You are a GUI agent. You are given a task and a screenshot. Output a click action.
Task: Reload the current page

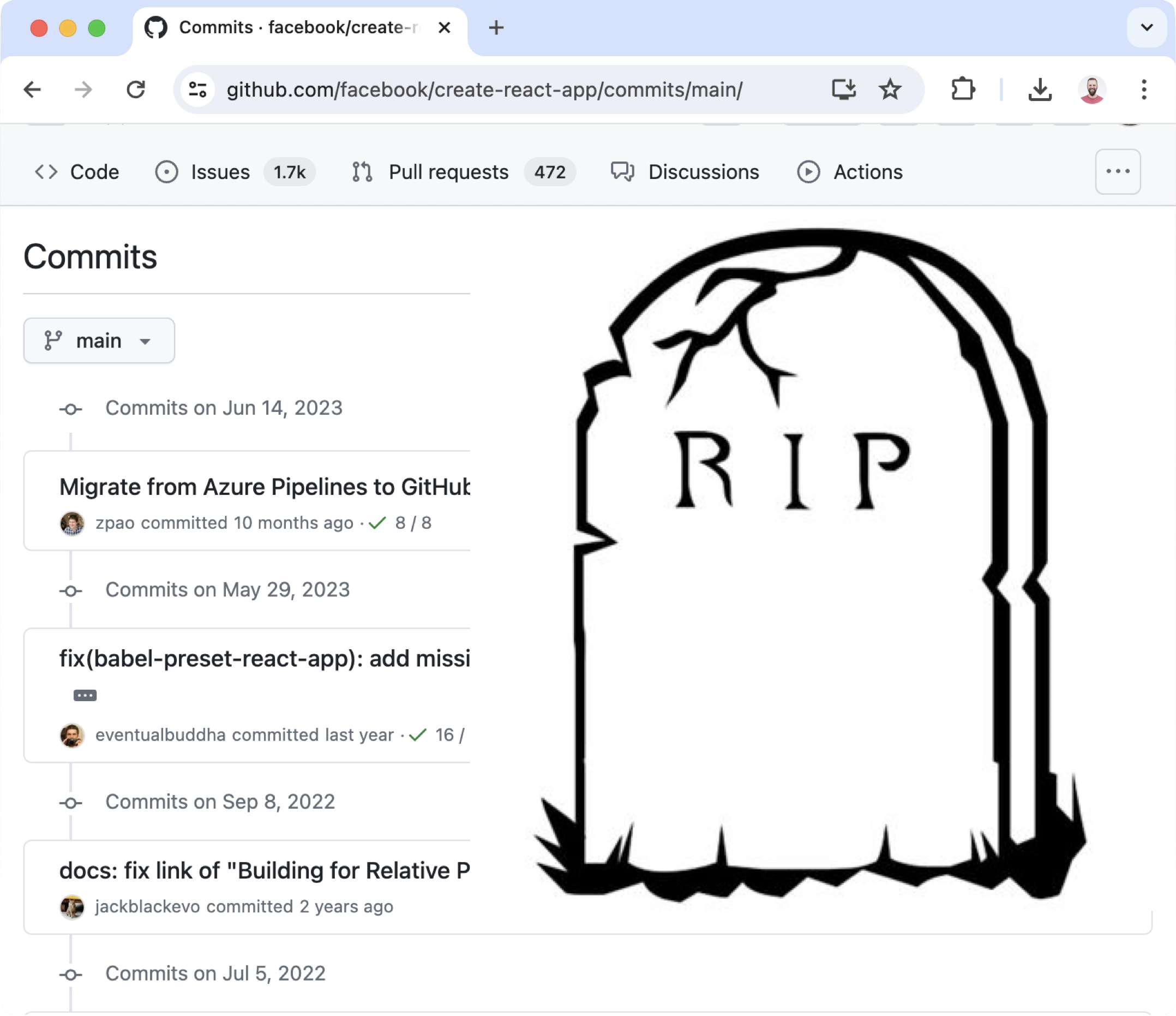136,89
